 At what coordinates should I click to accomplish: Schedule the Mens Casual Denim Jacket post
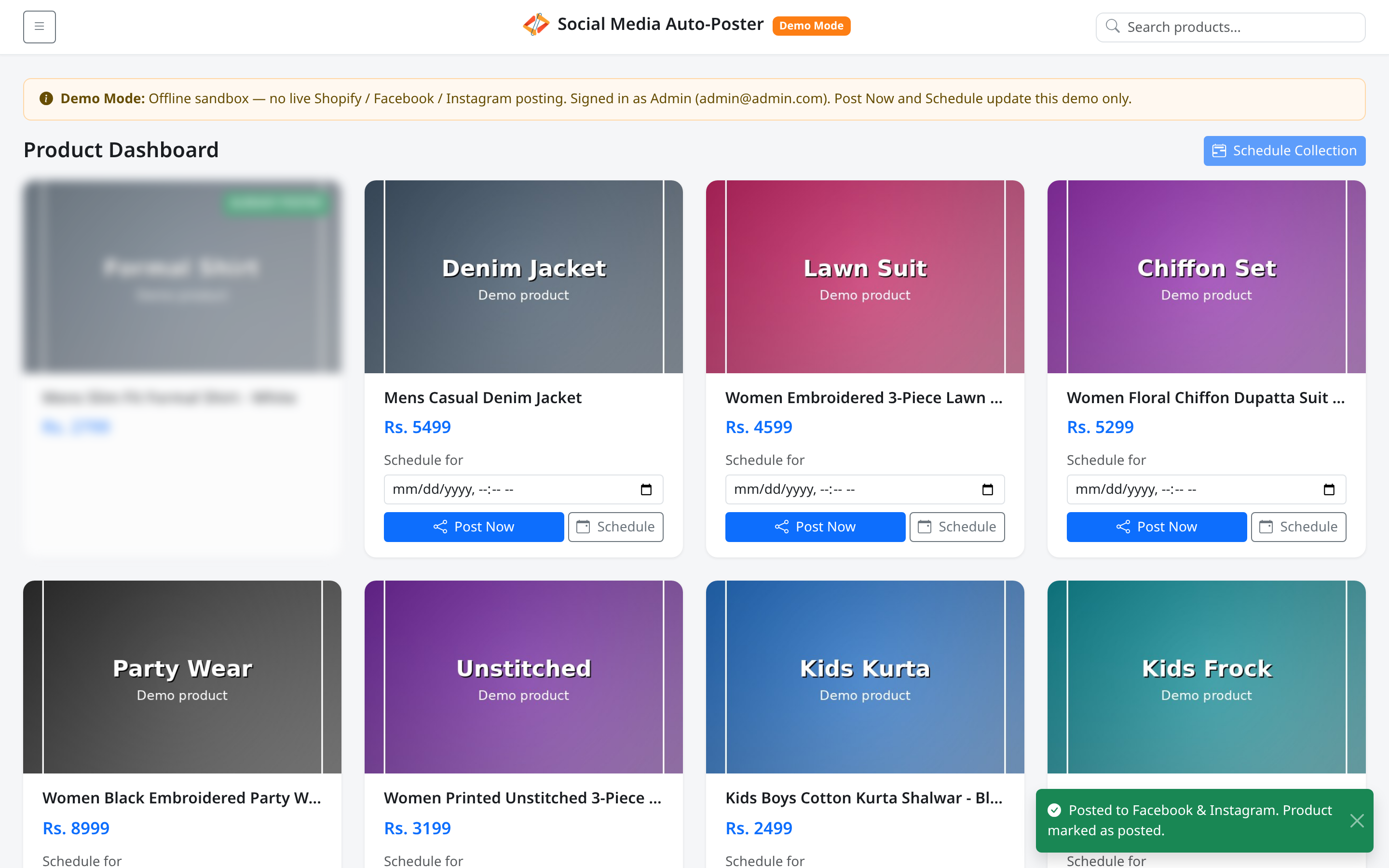615,527
